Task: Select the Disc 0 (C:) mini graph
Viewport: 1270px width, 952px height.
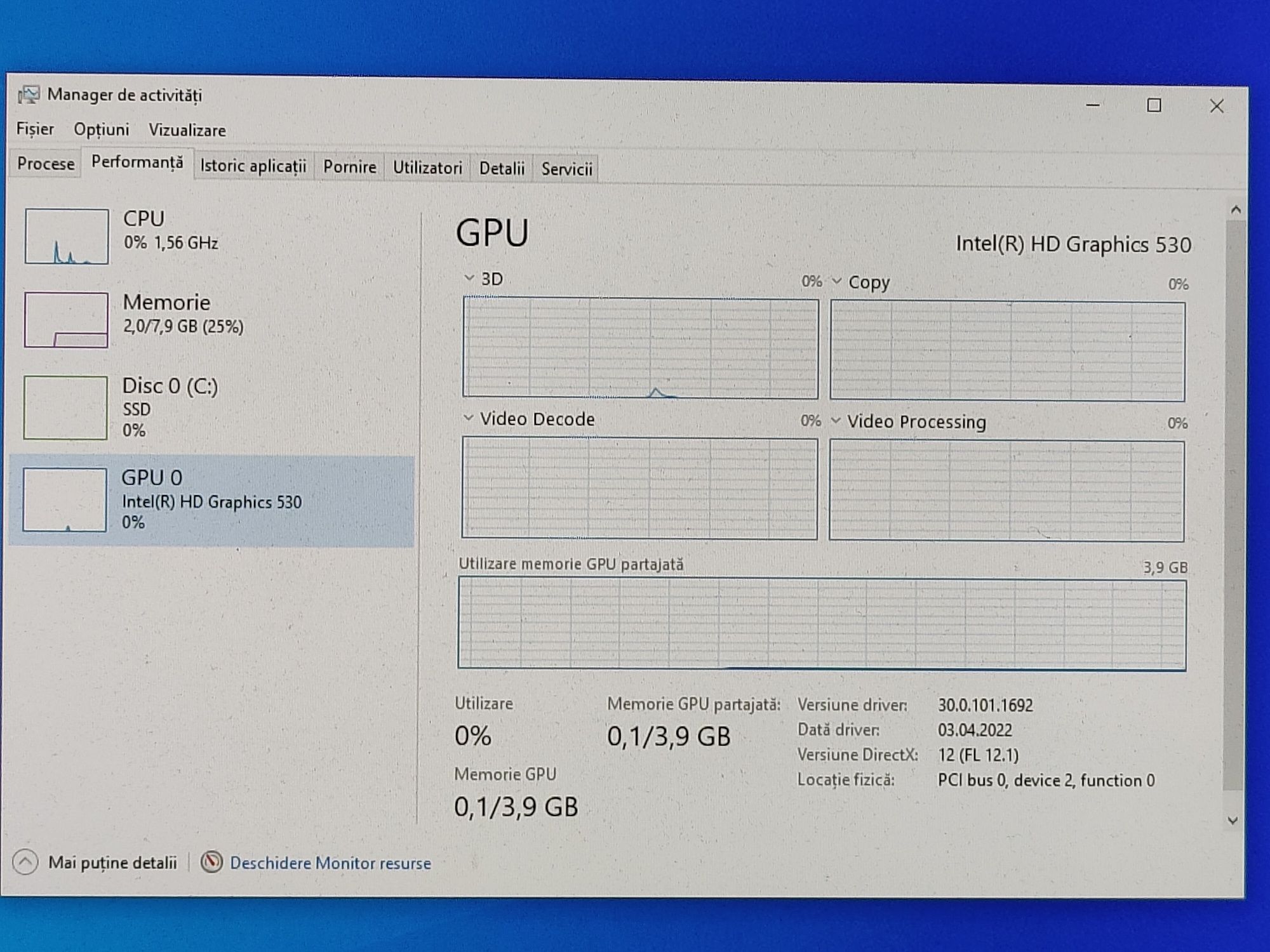Action: tap(65, 407)
